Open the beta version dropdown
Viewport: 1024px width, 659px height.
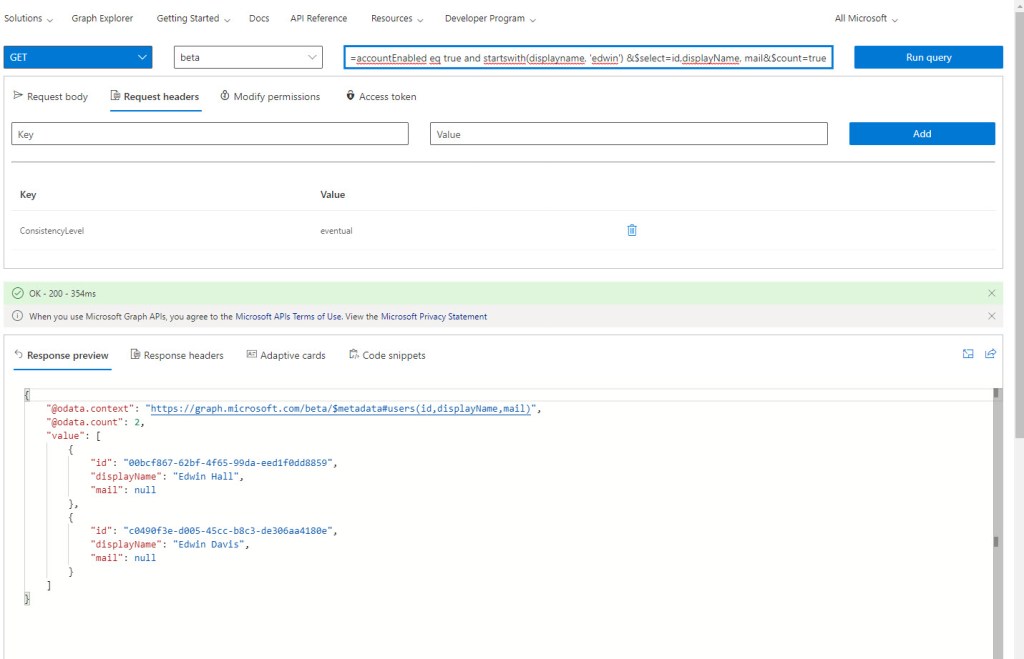point(249,58)
